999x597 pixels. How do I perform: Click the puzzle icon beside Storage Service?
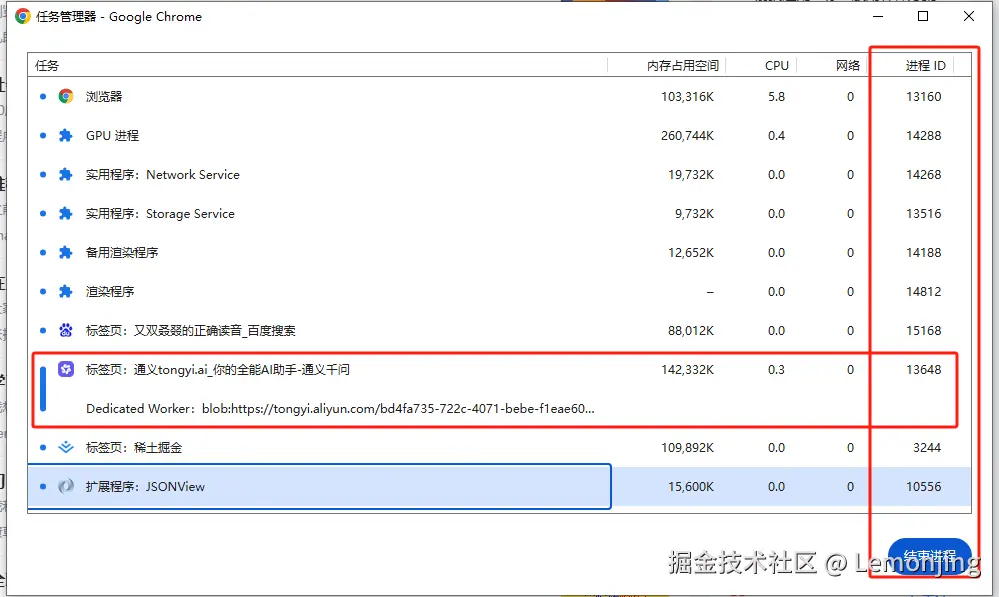[x=66, y=213]
